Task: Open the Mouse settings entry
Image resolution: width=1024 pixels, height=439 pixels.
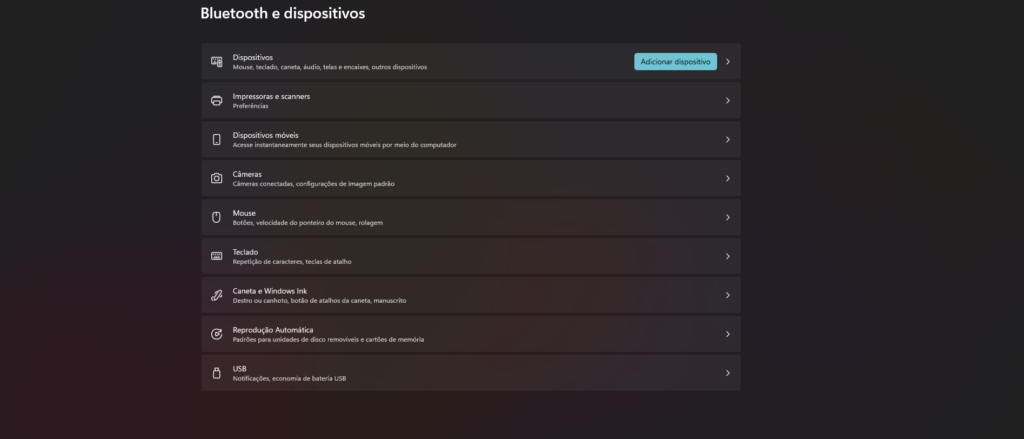Action: [471, 218]
